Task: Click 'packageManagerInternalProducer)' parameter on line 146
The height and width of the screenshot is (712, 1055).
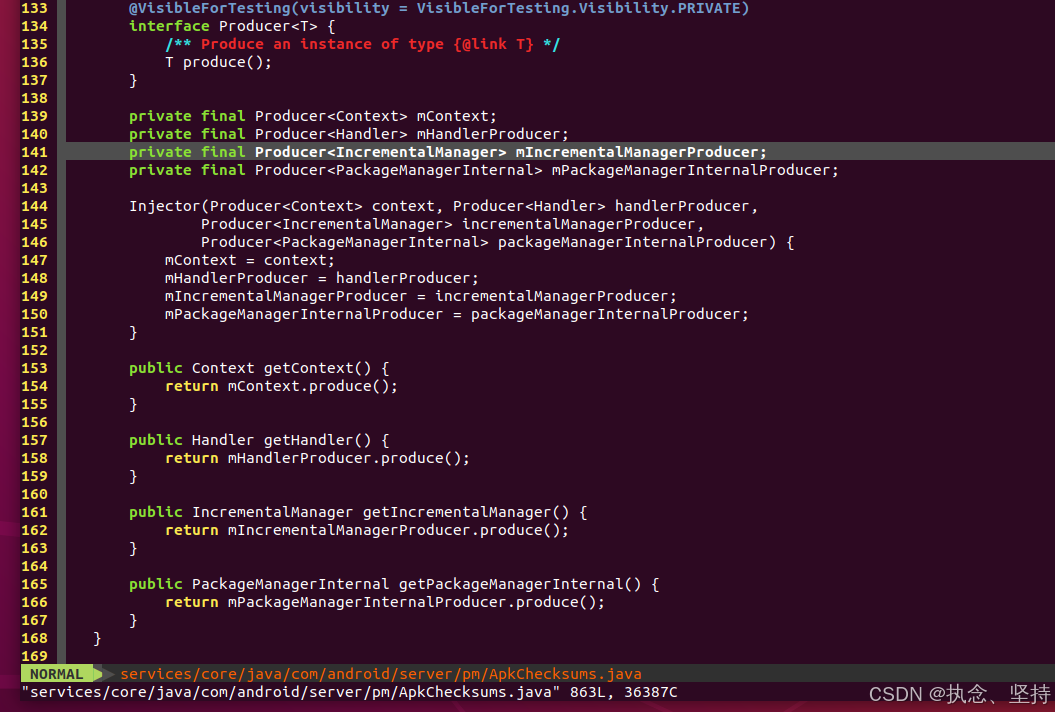Action: (637, 242)
